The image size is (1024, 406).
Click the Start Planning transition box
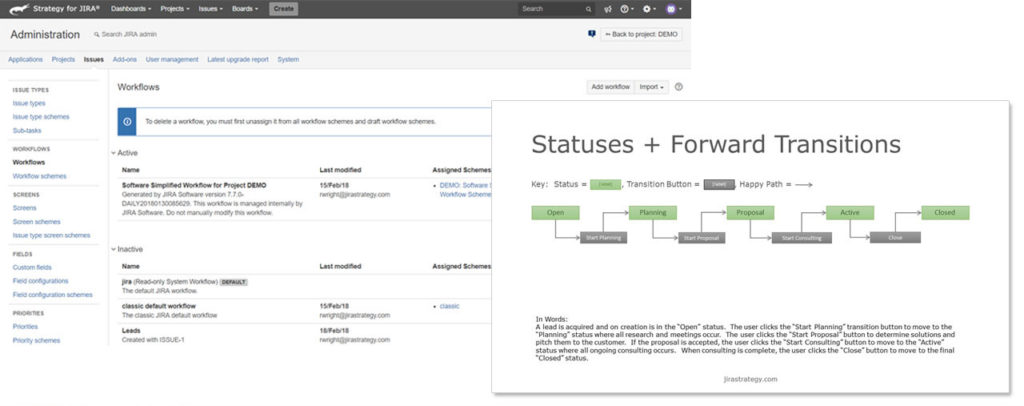coord(603,238)
